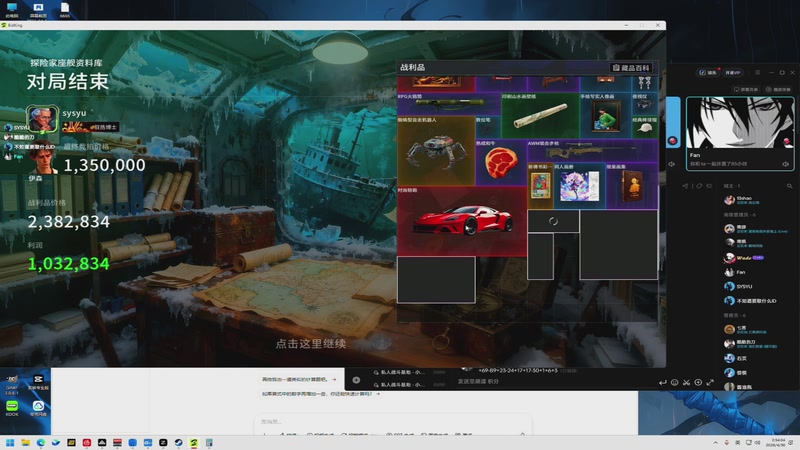Select the hand-painted portrait item
Screen dimensions: 800x450
pyautogui.click(x=605, y=115)
